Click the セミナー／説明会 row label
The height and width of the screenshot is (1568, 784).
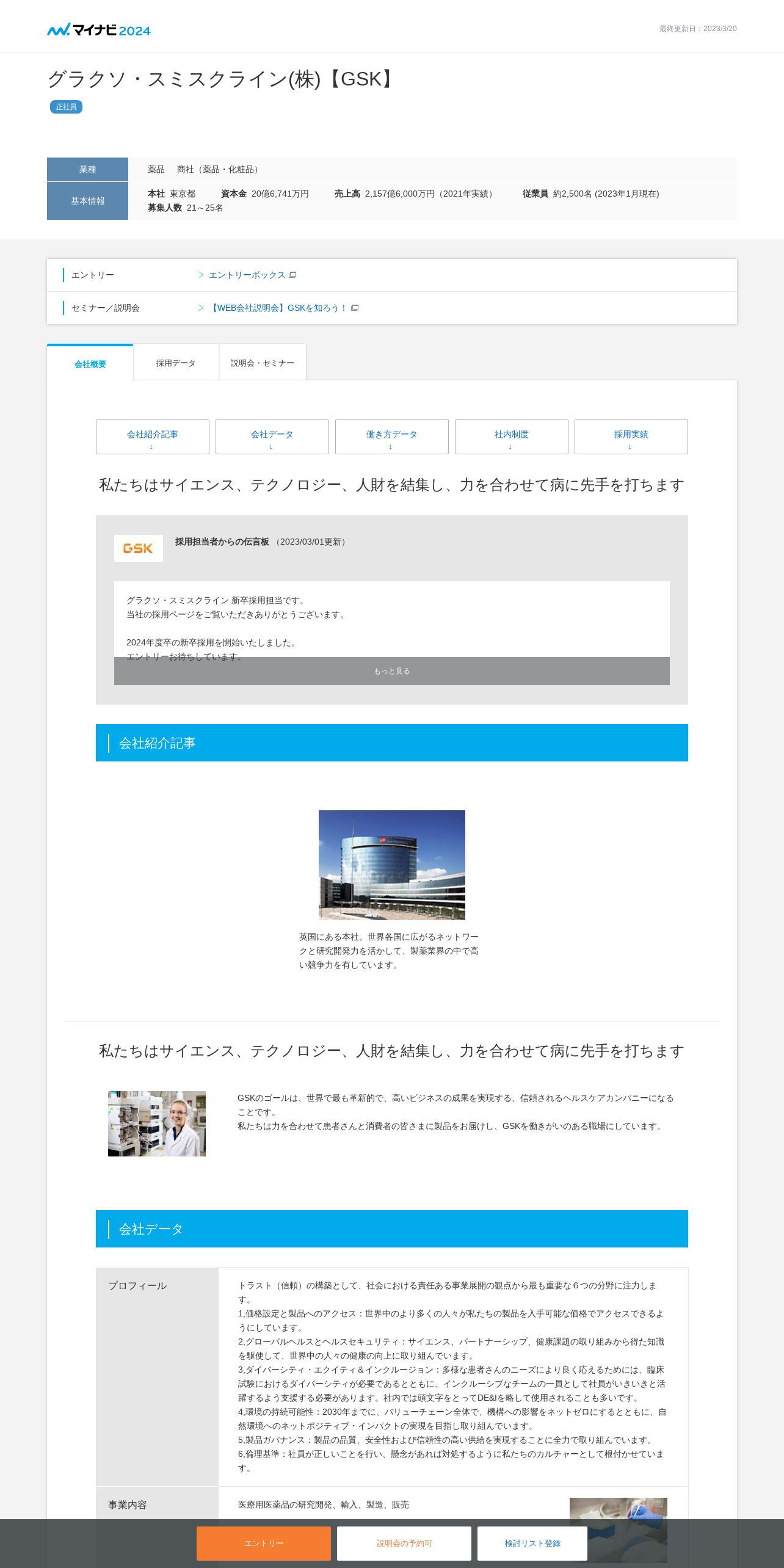coord(106,308)
